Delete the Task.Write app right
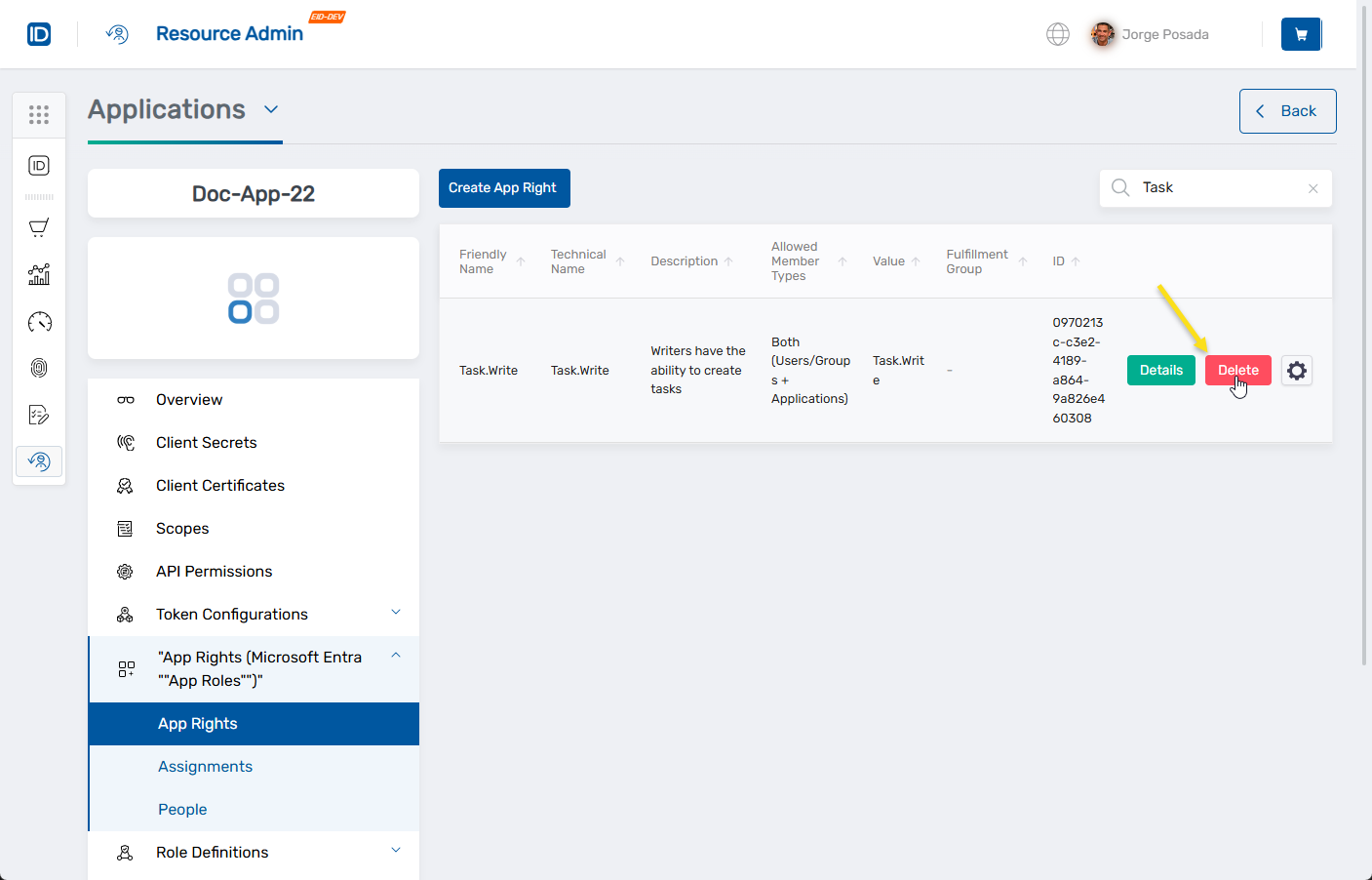Viewport: 1372px width, 880px height. click(1237, 371)
